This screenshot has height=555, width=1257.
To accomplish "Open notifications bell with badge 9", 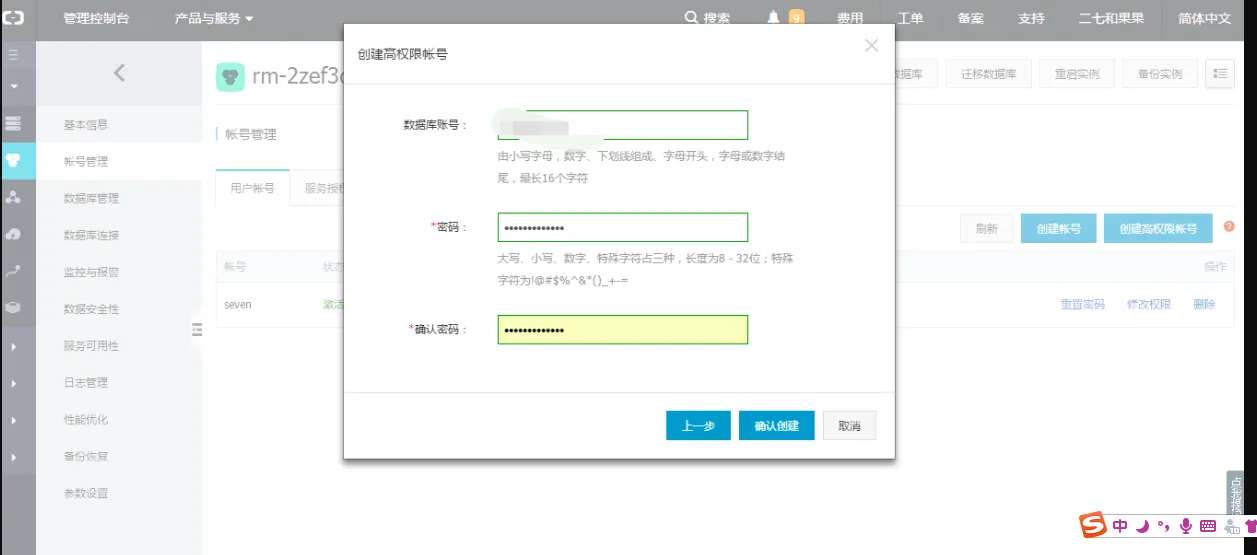I will click(774, 18).
